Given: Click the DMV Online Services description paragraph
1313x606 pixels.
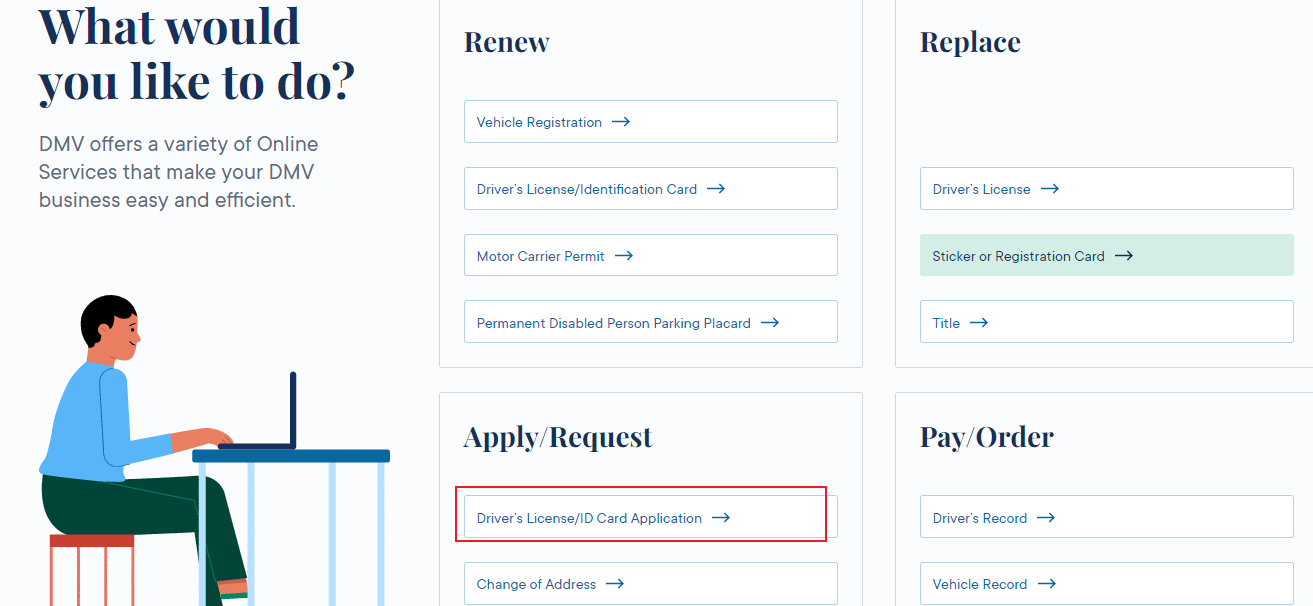Looking at the screenshot, I should 178,172.
